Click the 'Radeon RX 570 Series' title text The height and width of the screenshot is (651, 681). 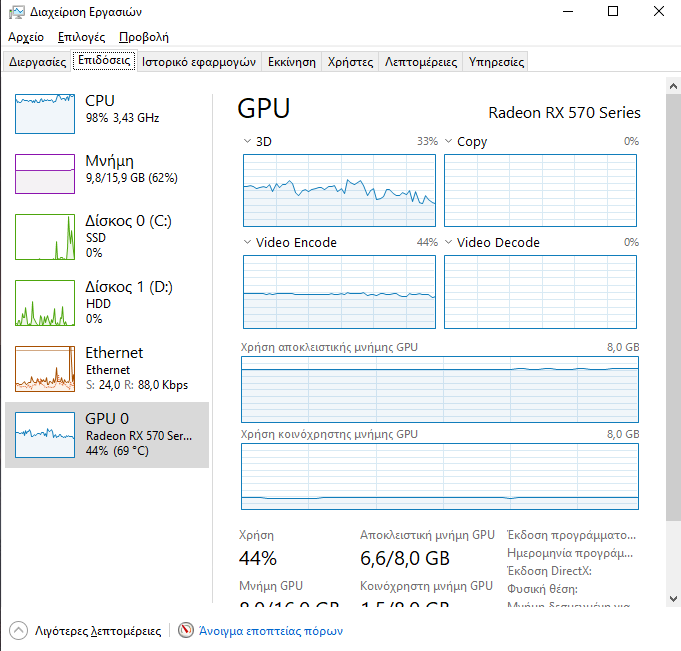(564, 112)
